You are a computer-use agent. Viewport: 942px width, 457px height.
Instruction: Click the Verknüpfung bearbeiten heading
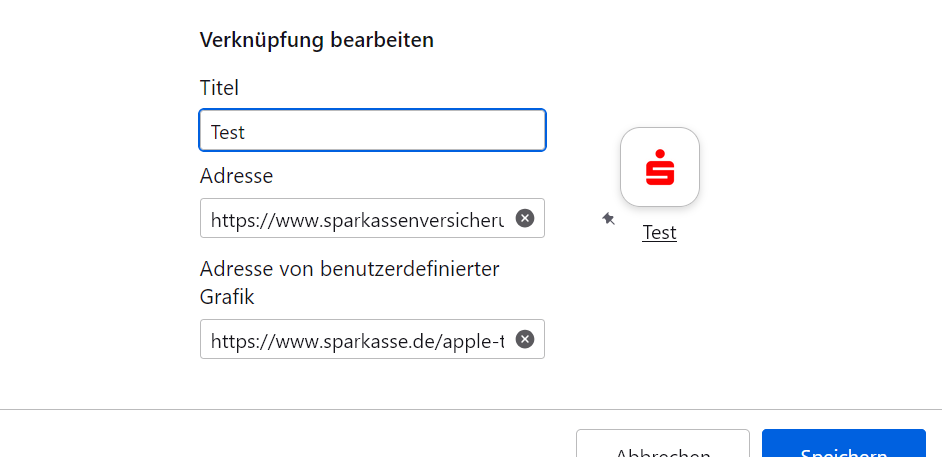click(x=316, y=40)
